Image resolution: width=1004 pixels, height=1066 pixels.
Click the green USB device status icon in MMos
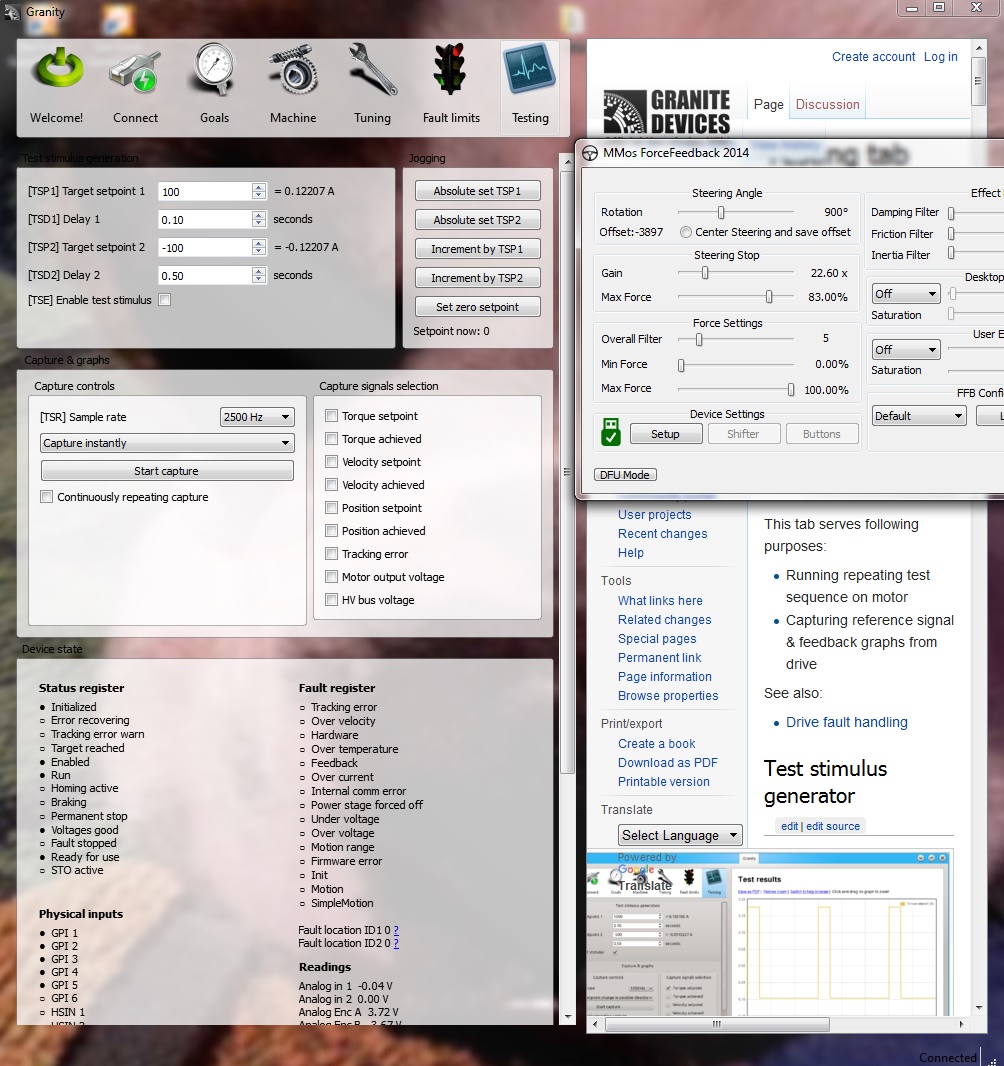click(x=610, y=432)
